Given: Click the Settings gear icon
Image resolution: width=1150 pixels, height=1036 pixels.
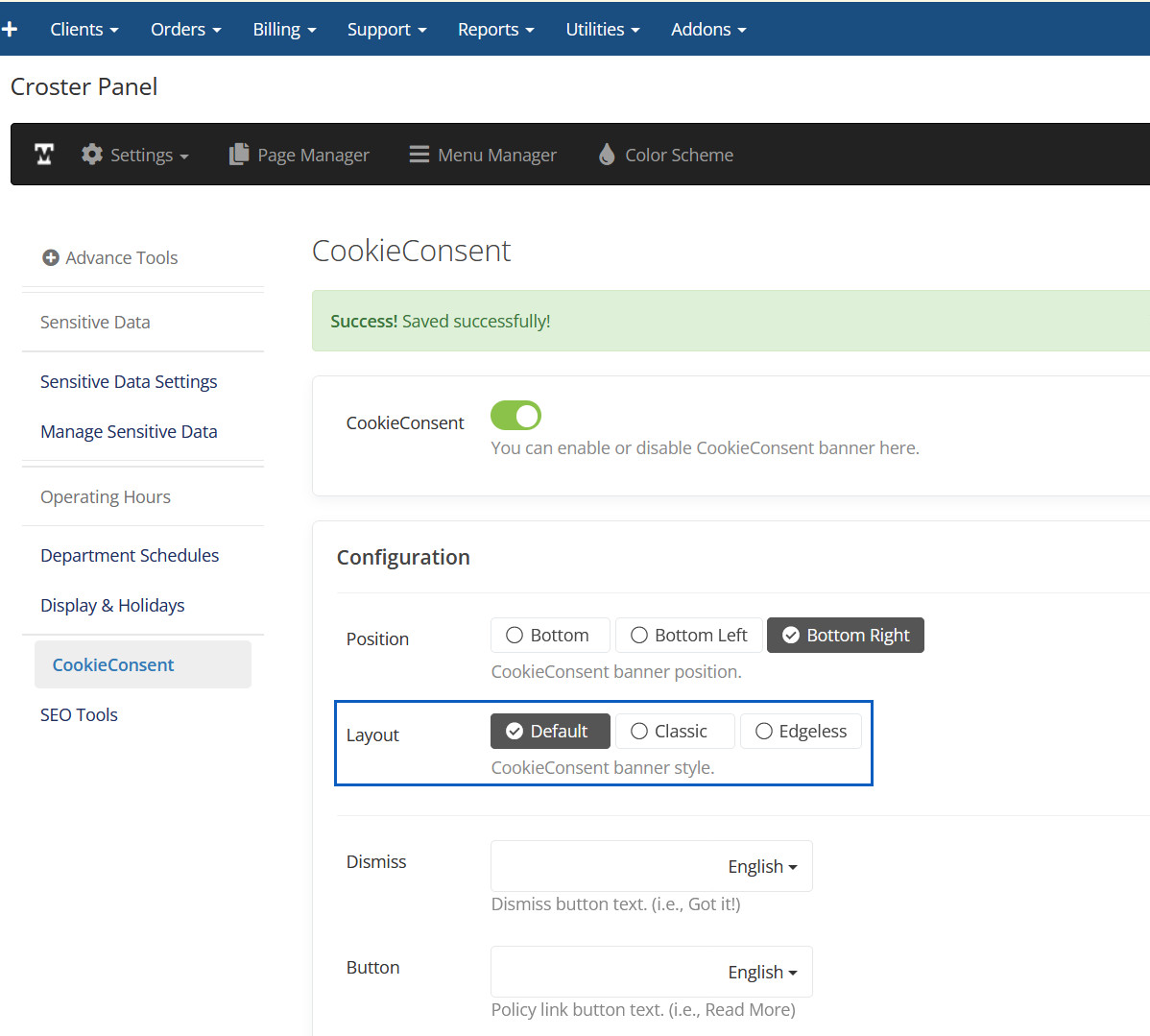Looking at the screenshot, I should [92, 155].
